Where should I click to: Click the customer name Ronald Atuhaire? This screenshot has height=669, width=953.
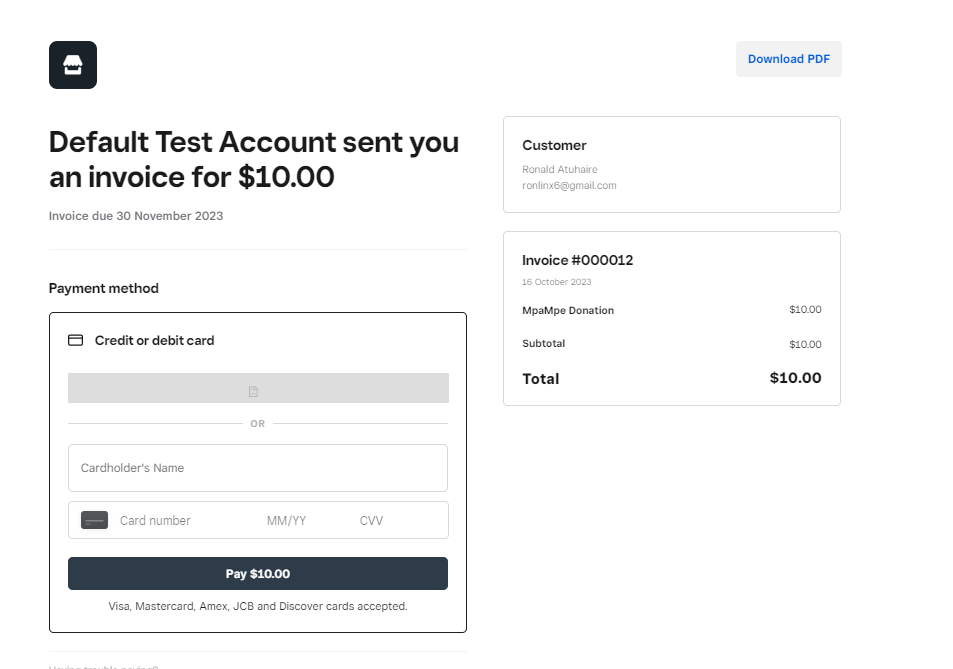pyautogui.click(x=559, y=170)
